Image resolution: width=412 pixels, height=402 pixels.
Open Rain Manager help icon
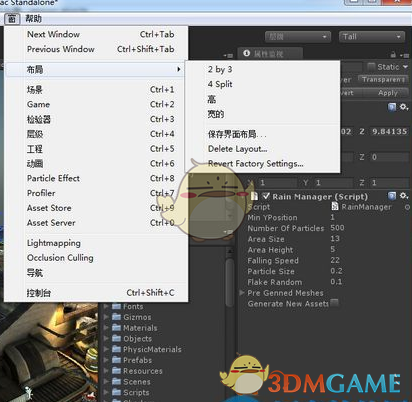(392, 196)
